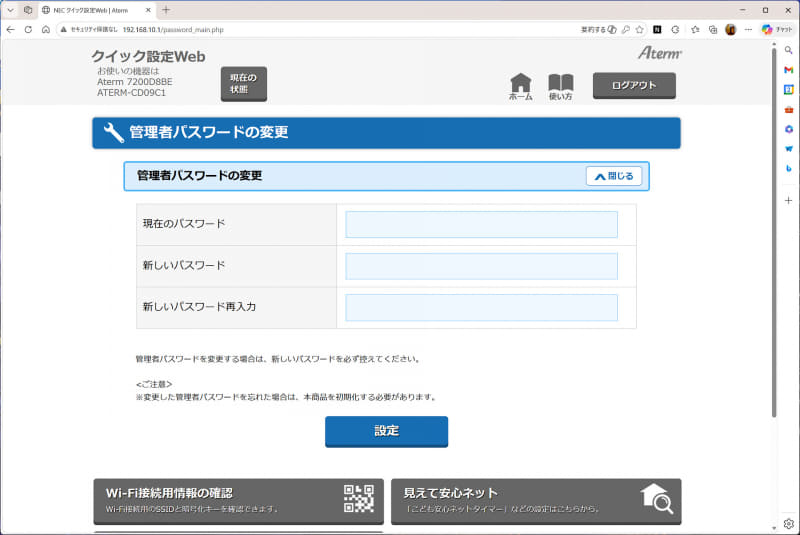Add page to favorites with star icon

pyautogui.click(x=640, y=30)
